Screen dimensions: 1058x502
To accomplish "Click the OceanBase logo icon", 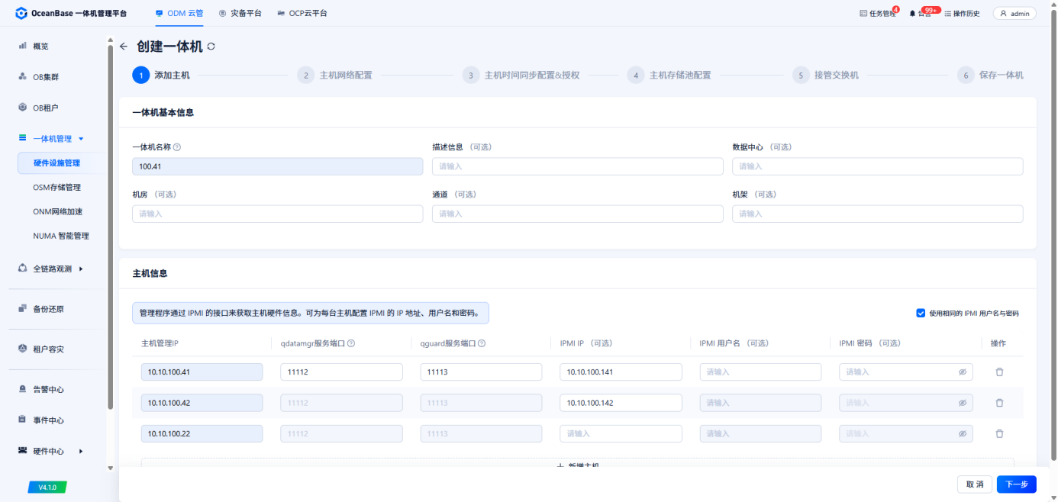I will (x=21, y=13).
